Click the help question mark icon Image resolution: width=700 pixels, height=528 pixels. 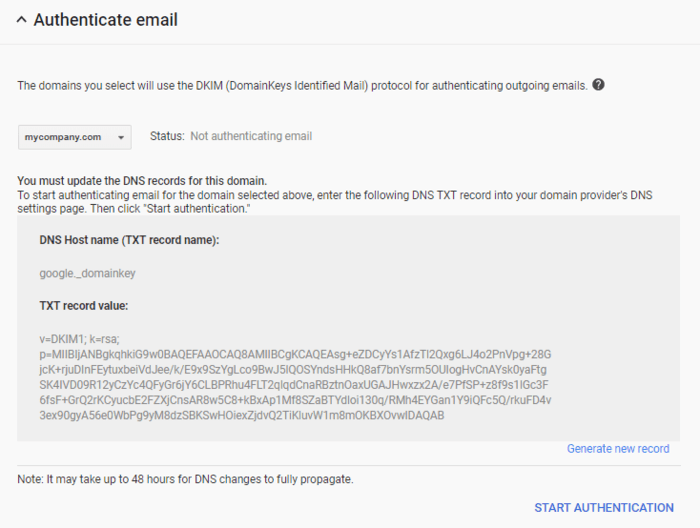pos(598,85)
